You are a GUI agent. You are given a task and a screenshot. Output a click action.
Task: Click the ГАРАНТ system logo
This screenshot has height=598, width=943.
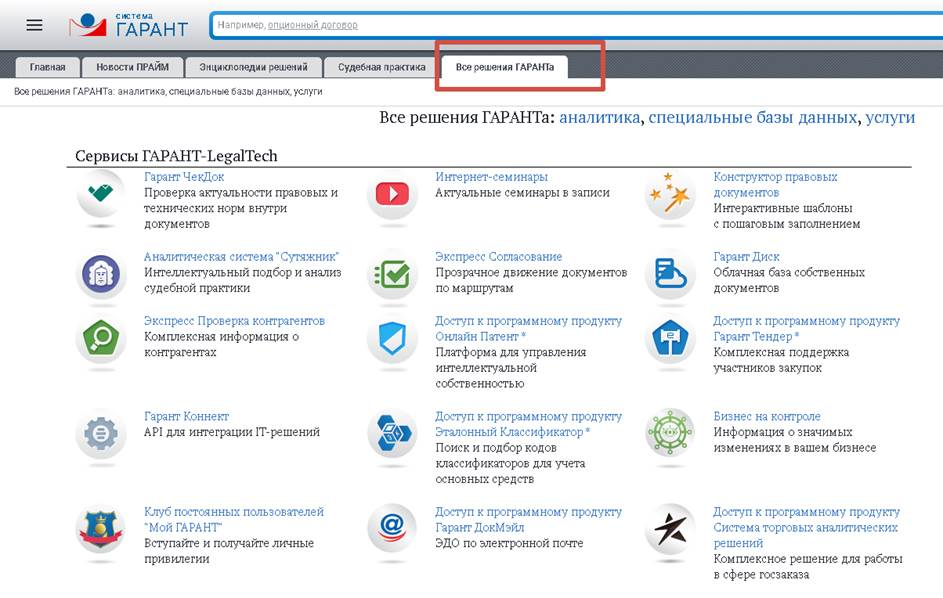129,25
